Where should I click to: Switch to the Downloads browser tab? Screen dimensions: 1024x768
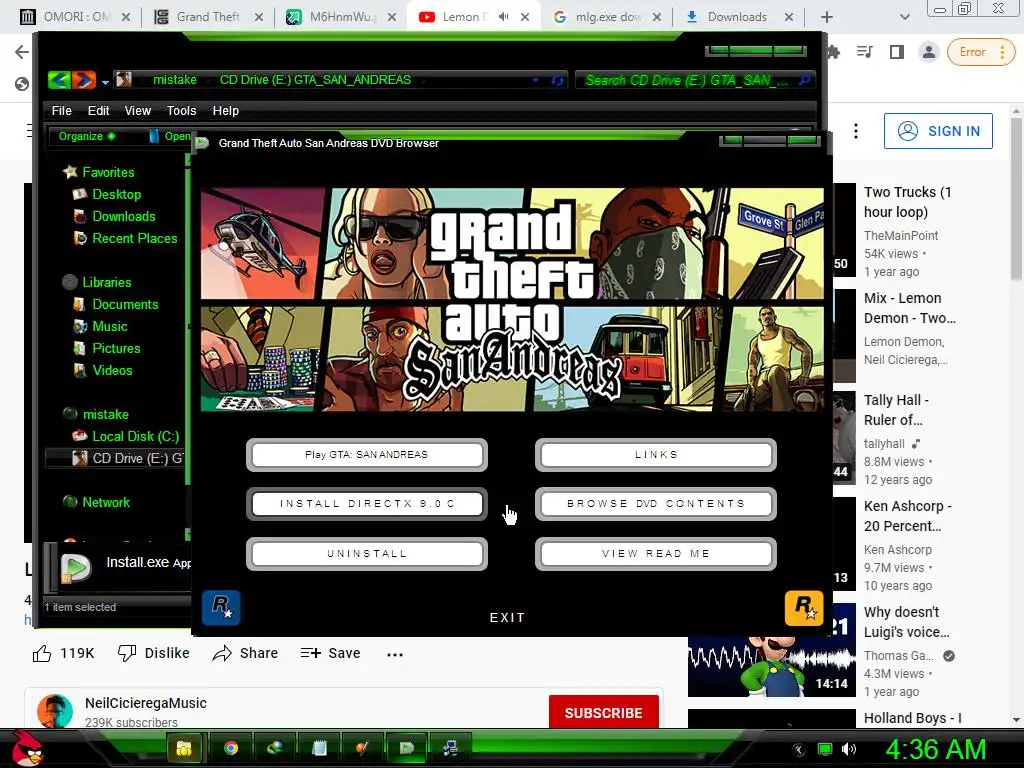point(739,17)
